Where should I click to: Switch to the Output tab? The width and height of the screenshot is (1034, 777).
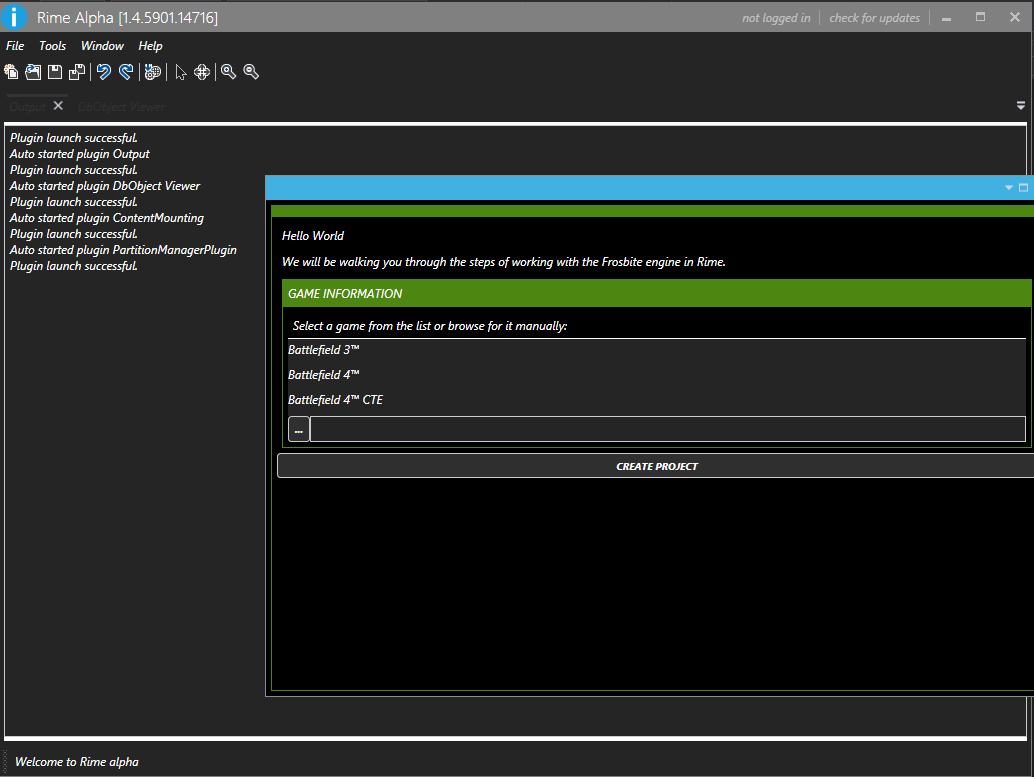pos(28,106)
